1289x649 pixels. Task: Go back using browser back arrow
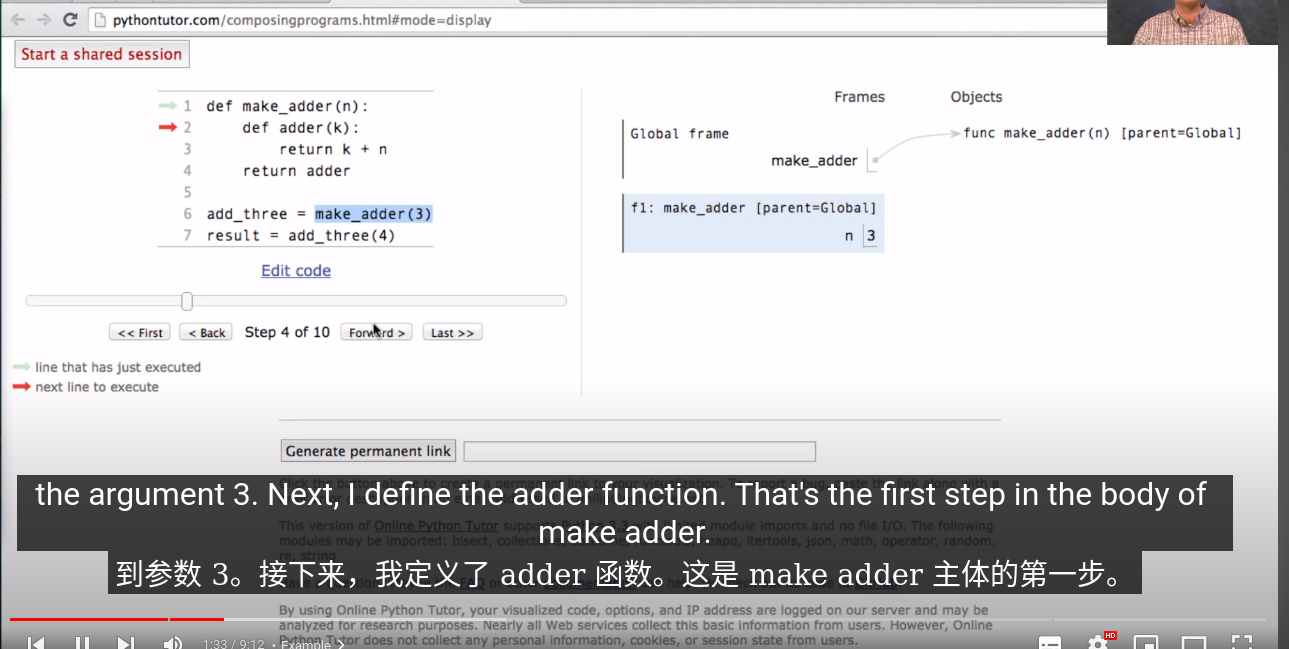18,19
